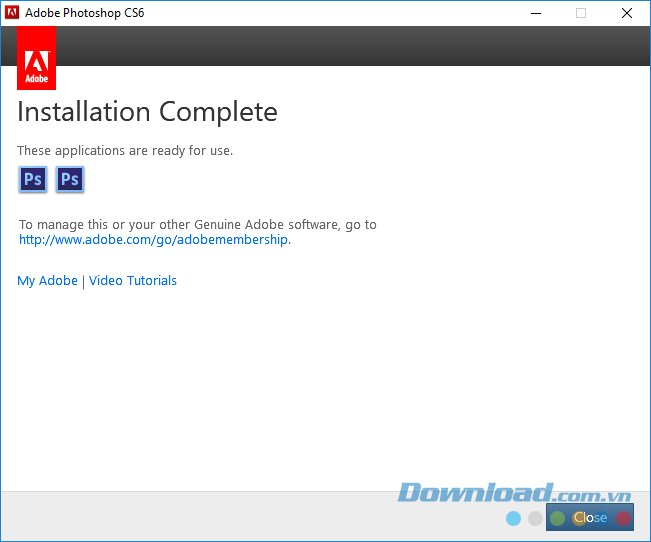Launch the second Photoshop Ps icon
Screen dimensions: 651x542
(70, 179)
